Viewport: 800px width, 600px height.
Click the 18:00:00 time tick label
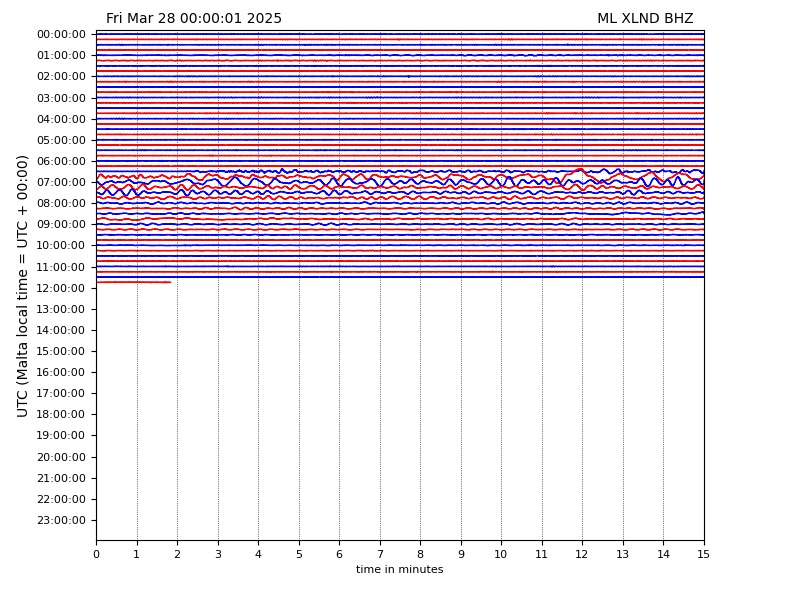[x=61, y=415]
